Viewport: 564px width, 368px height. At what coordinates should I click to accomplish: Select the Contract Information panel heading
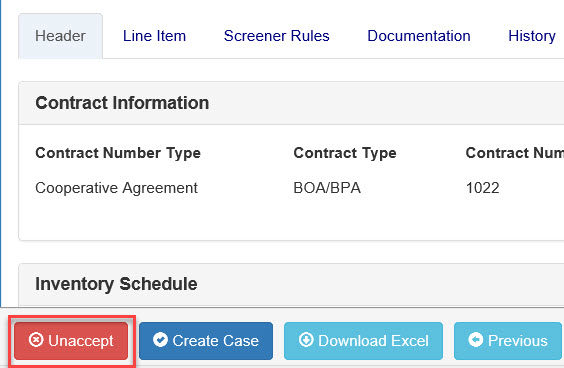(x=122, y=103)
